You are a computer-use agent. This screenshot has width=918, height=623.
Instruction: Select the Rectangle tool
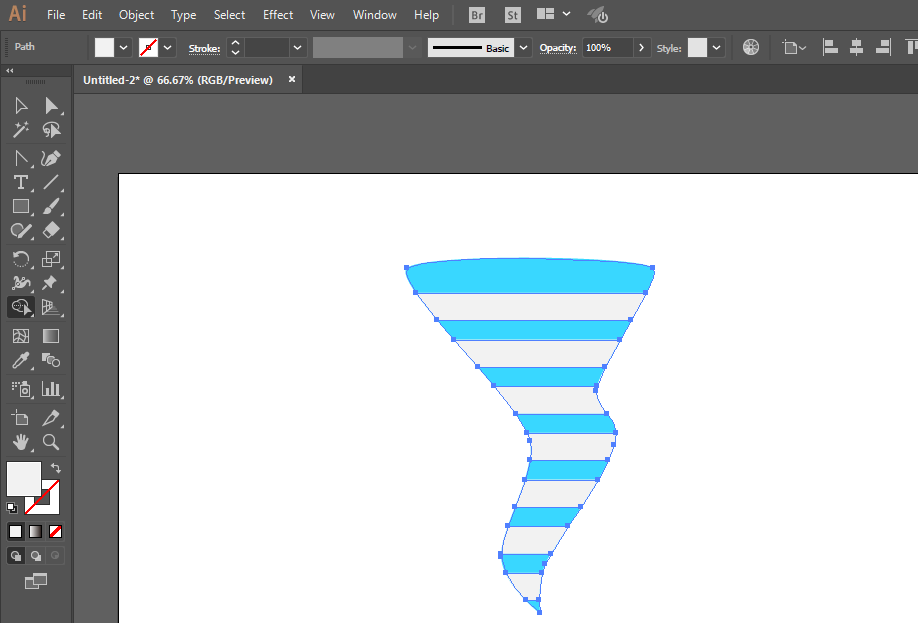click(21, 206)
